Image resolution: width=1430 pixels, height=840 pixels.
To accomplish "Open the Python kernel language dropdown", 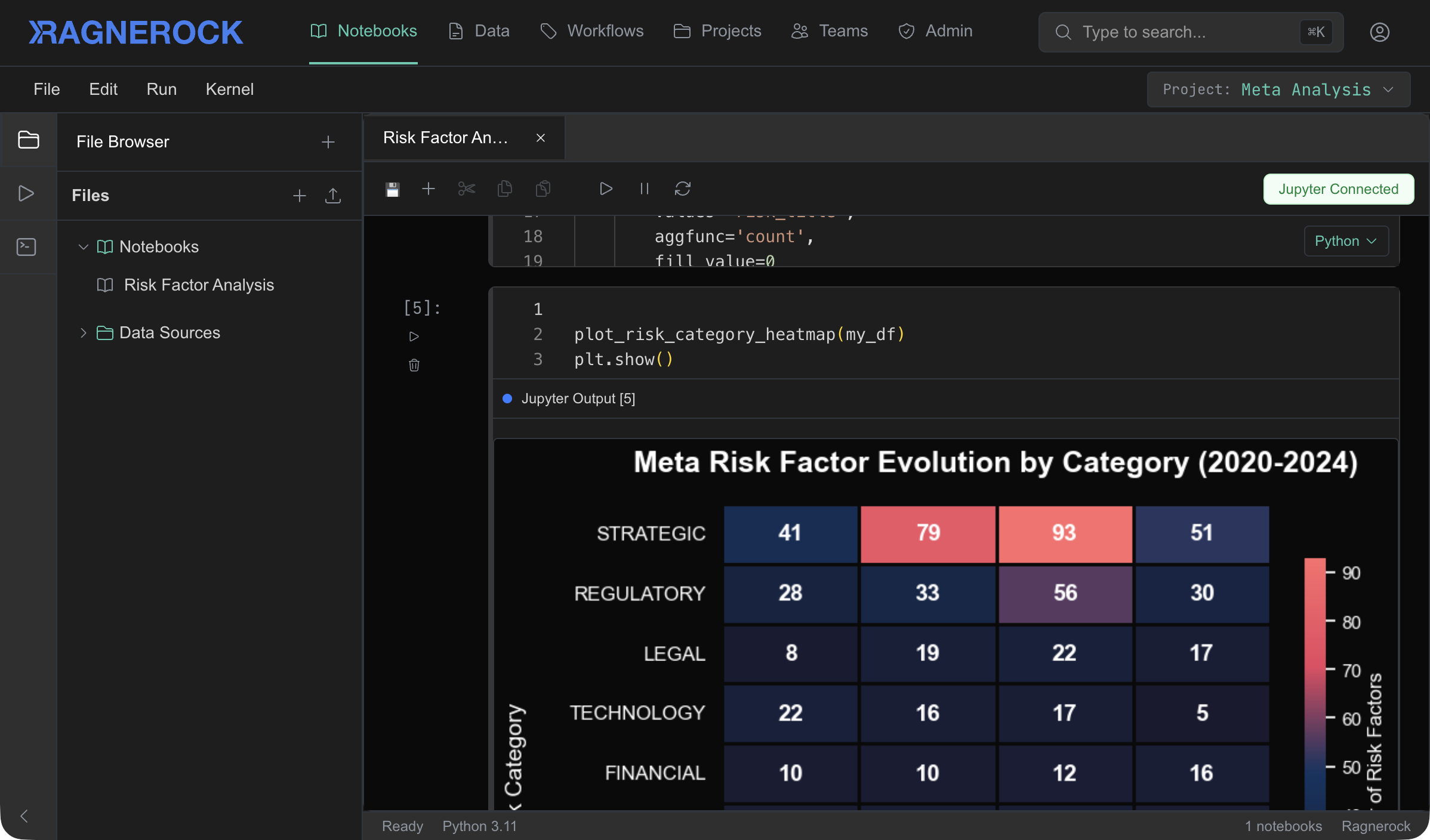I will [1346, 241].
